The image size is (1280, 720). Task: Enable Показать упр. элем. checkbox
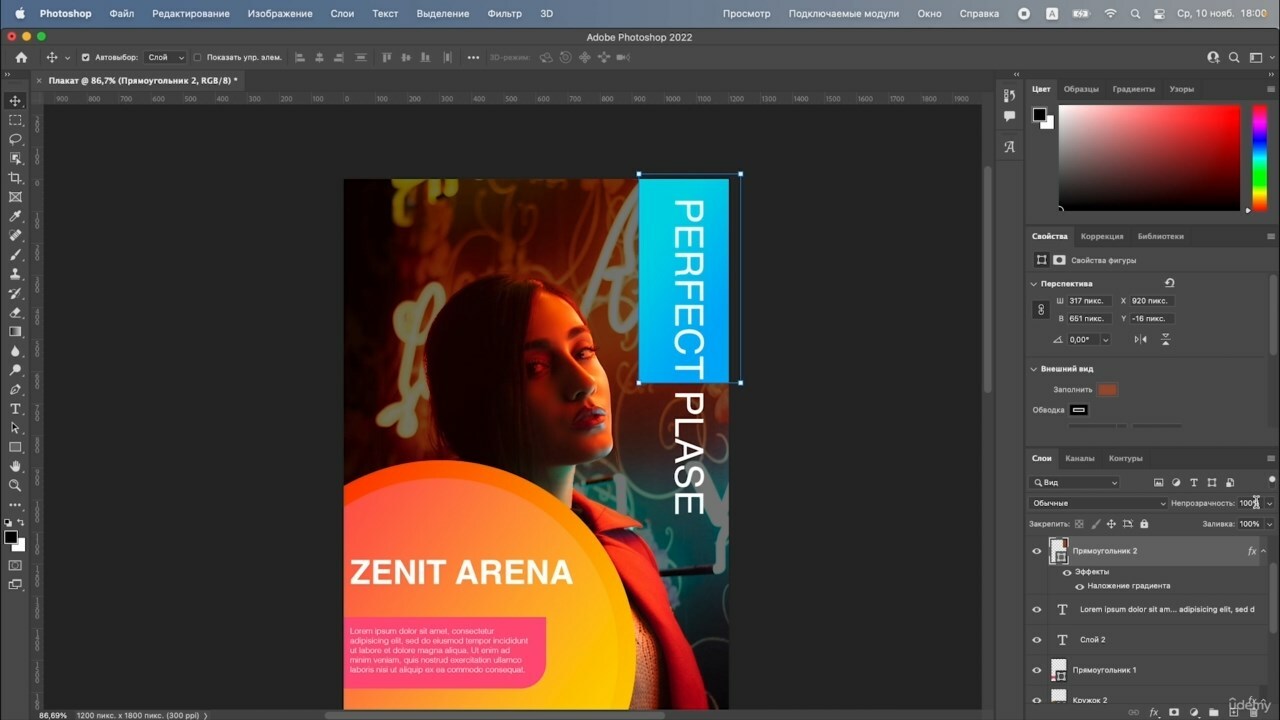(197, 58)
